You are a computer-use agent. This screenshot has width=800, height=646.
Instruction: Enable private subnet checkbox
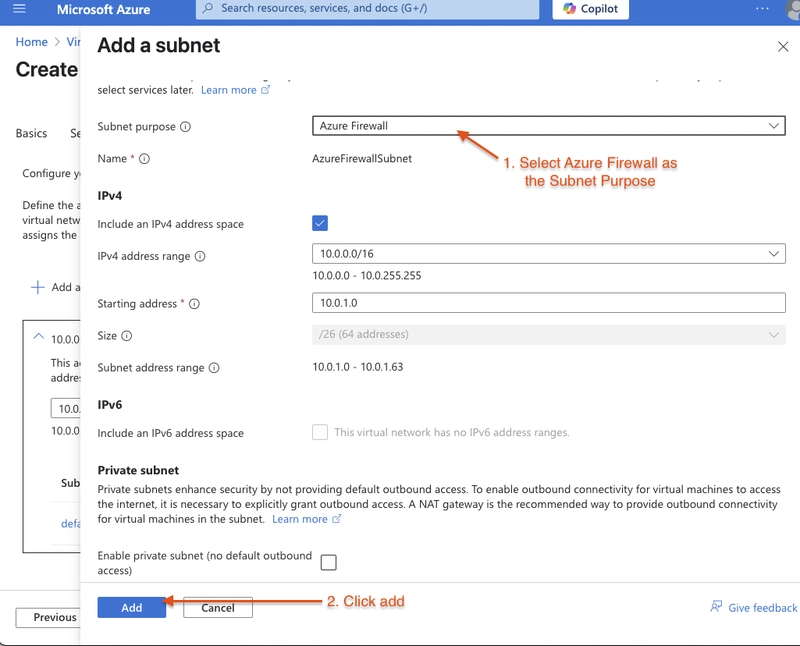tap(329, 562)
